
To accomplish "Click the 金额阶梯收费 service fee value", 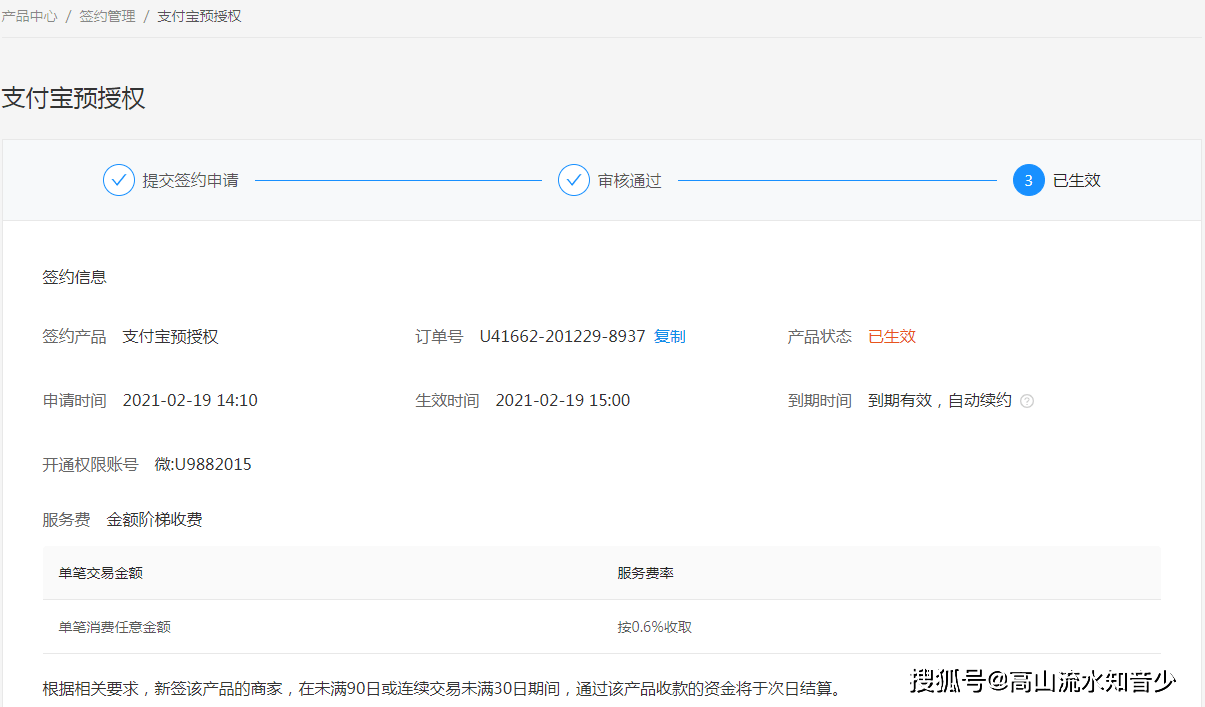I will (x=155, y=520).
